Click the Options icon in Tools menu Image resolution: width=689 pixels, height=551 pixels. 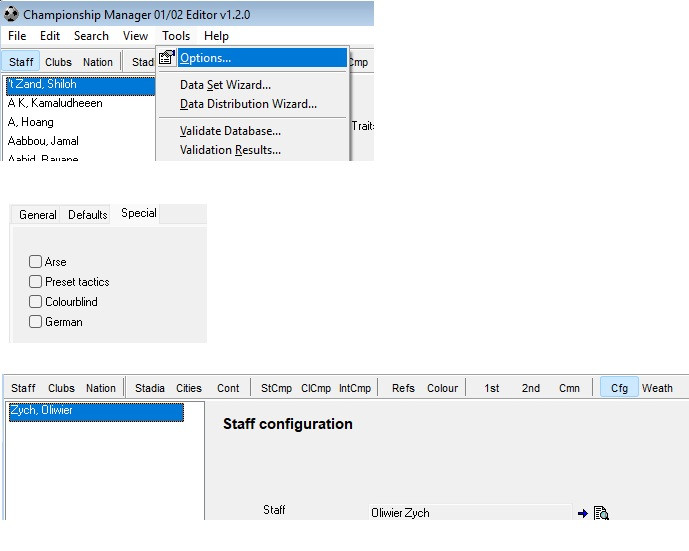tap(167, 58)
